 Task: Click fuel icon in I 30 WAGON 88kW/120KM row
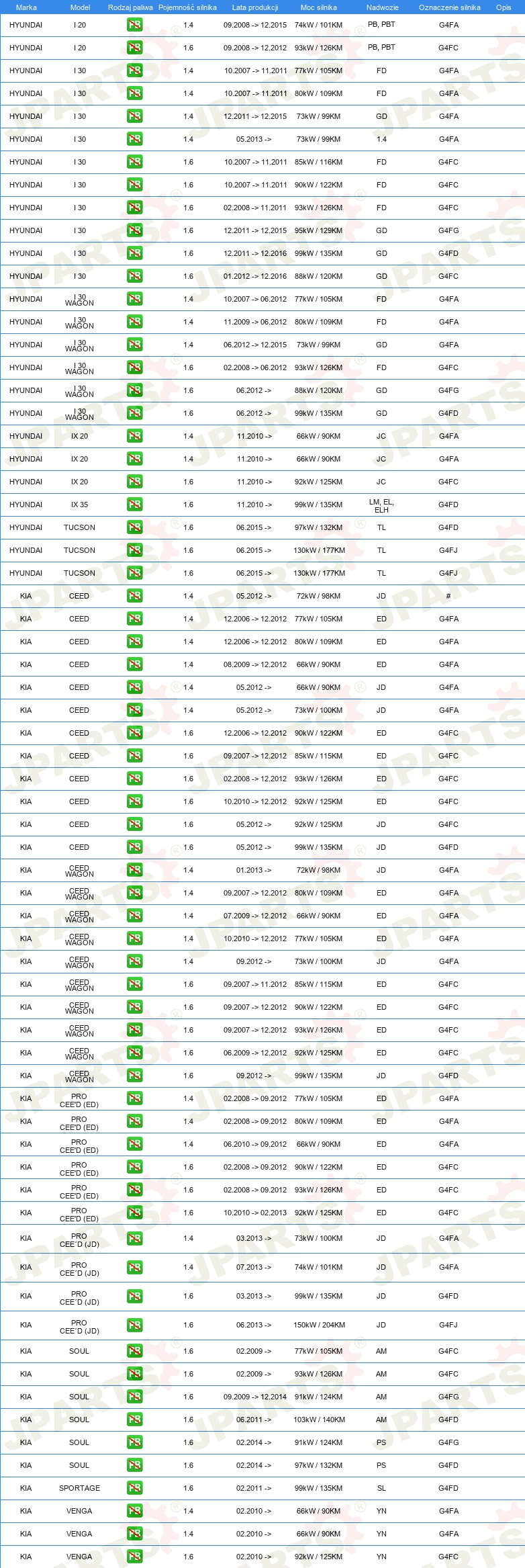tap(135, 390)
